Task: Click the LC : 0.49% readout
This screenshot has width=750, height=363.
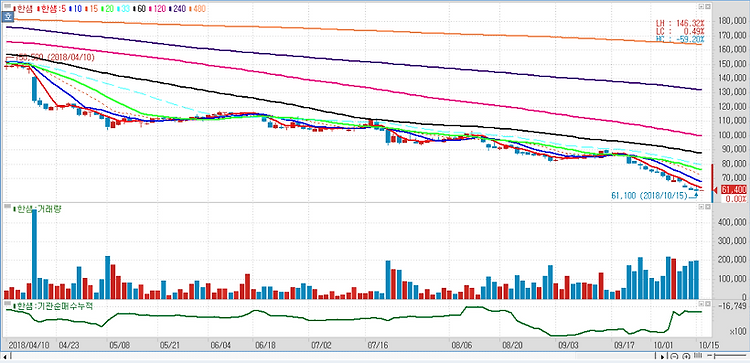Action: coord(680,30)
